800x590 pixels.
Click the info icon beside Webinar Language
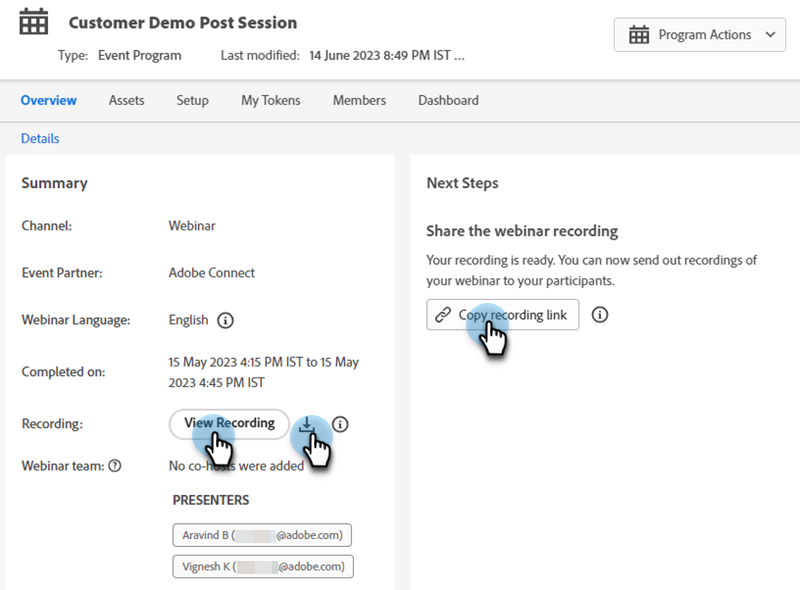pyautogui.click(x=226, y=321)
